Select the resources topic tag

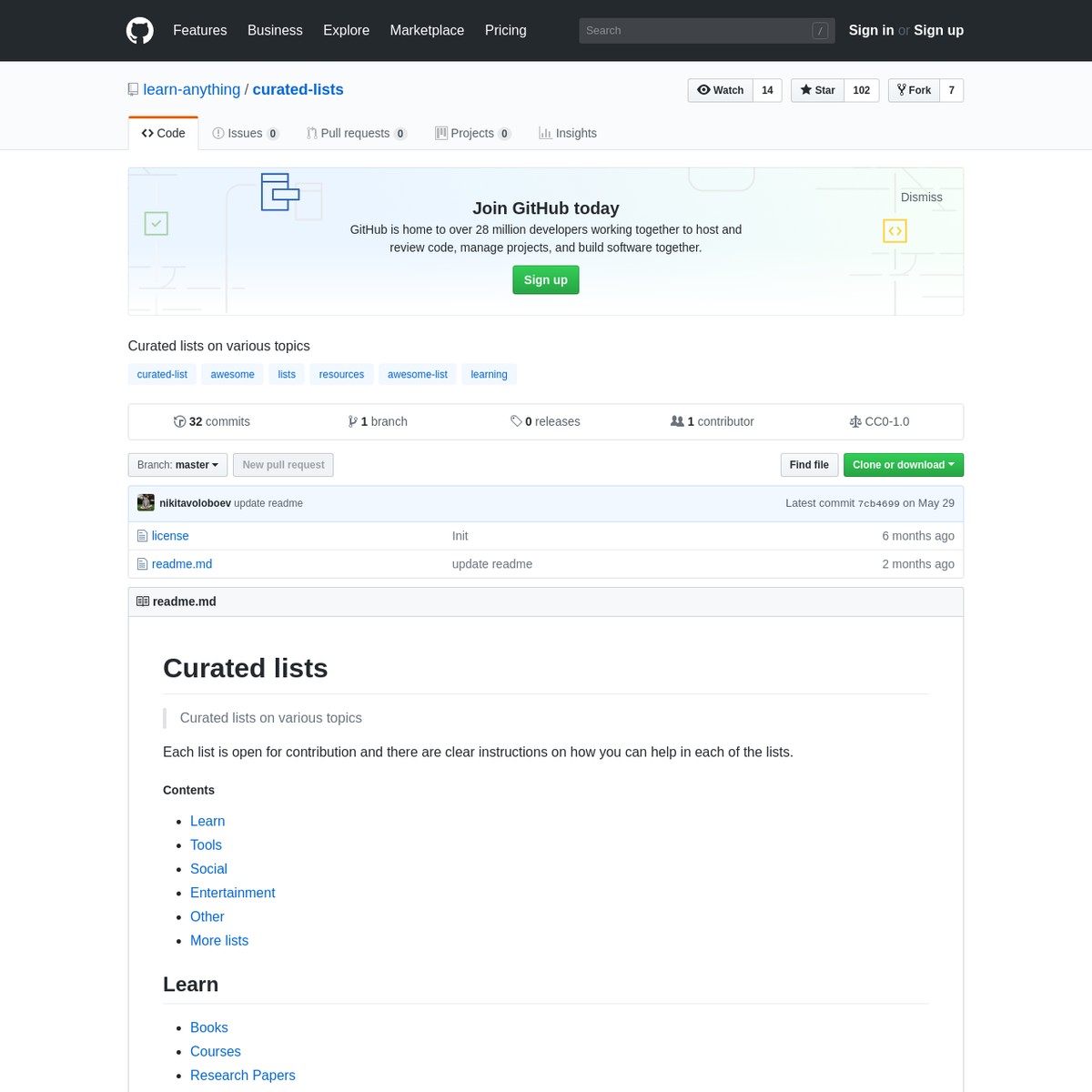341,374
